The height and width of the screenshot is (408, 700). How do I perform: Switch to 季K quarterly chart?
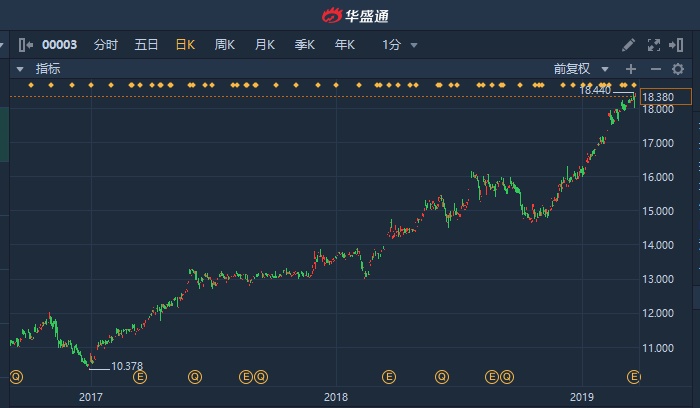click(x=304, y=45)
